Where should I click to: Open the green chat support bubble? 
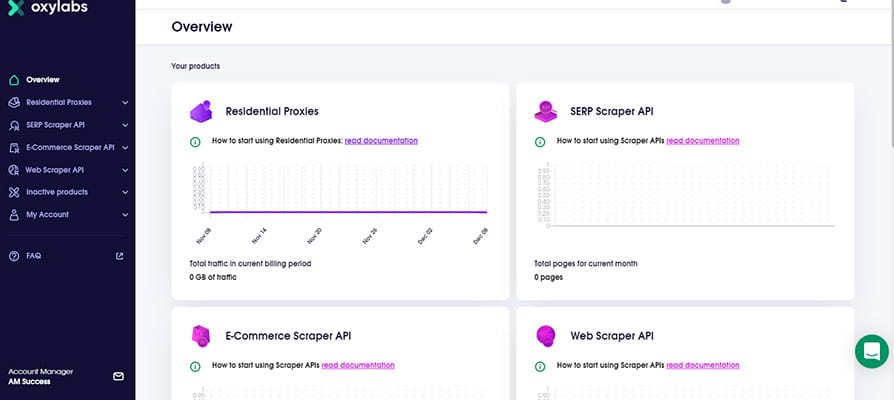(x=871, y=352)
